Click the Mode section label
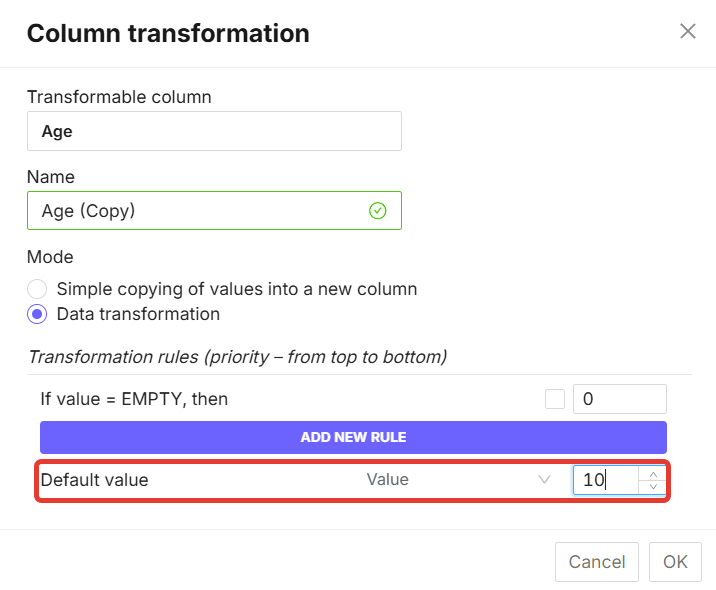 [50, 257]
